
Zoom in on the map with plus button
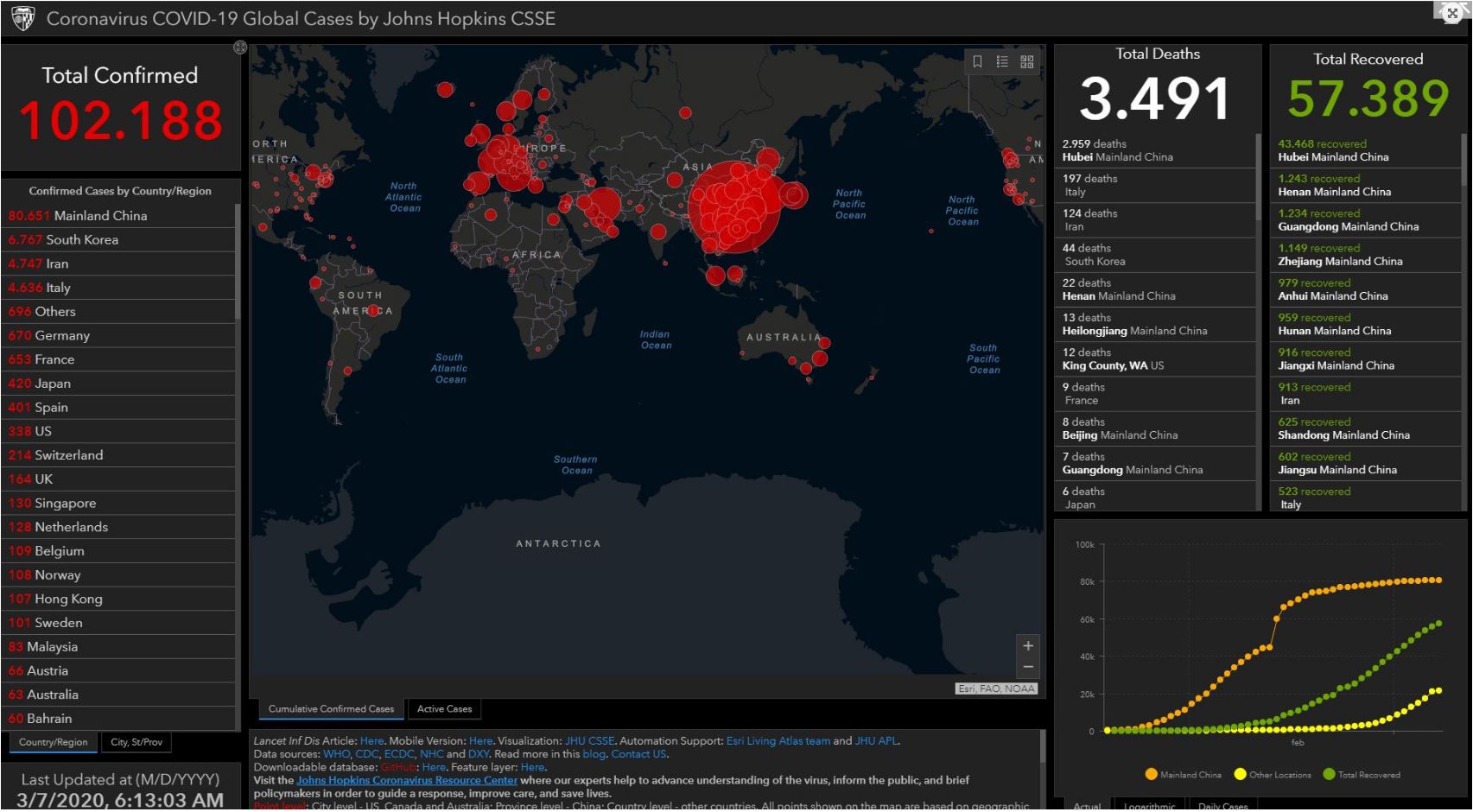1028,645
